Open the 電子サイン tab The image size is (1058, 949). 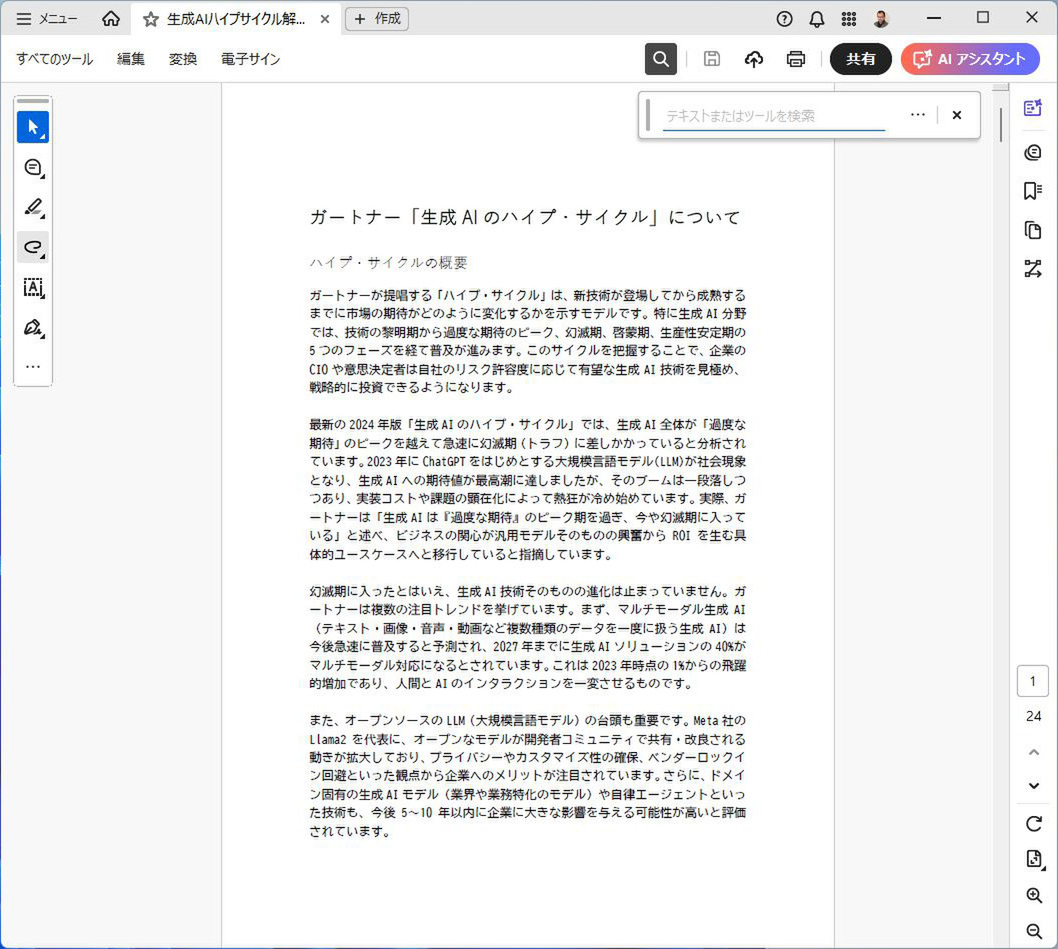click(250, 59)
